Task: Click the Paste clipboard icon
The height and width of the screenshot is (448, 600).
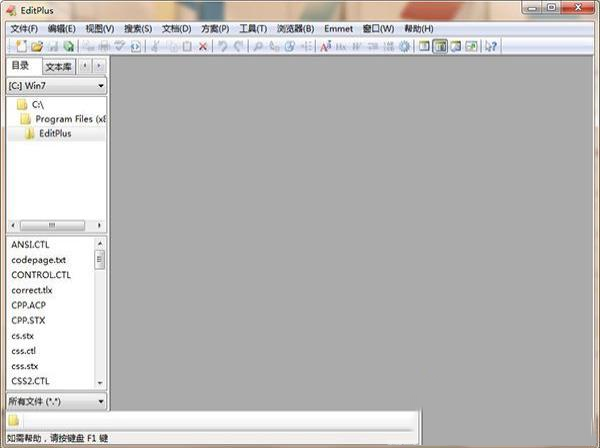Action: 187,46
